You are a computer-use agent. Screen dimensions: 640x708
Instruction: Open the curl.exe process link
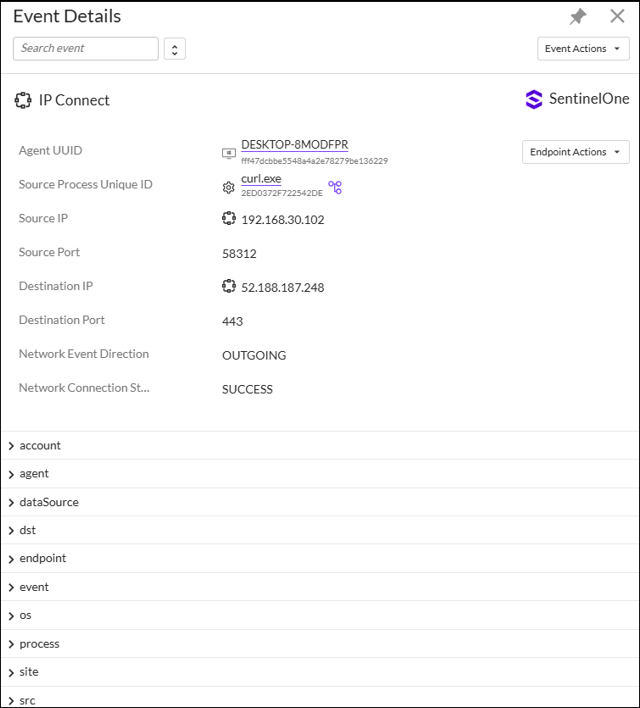[x=261, y=179]
